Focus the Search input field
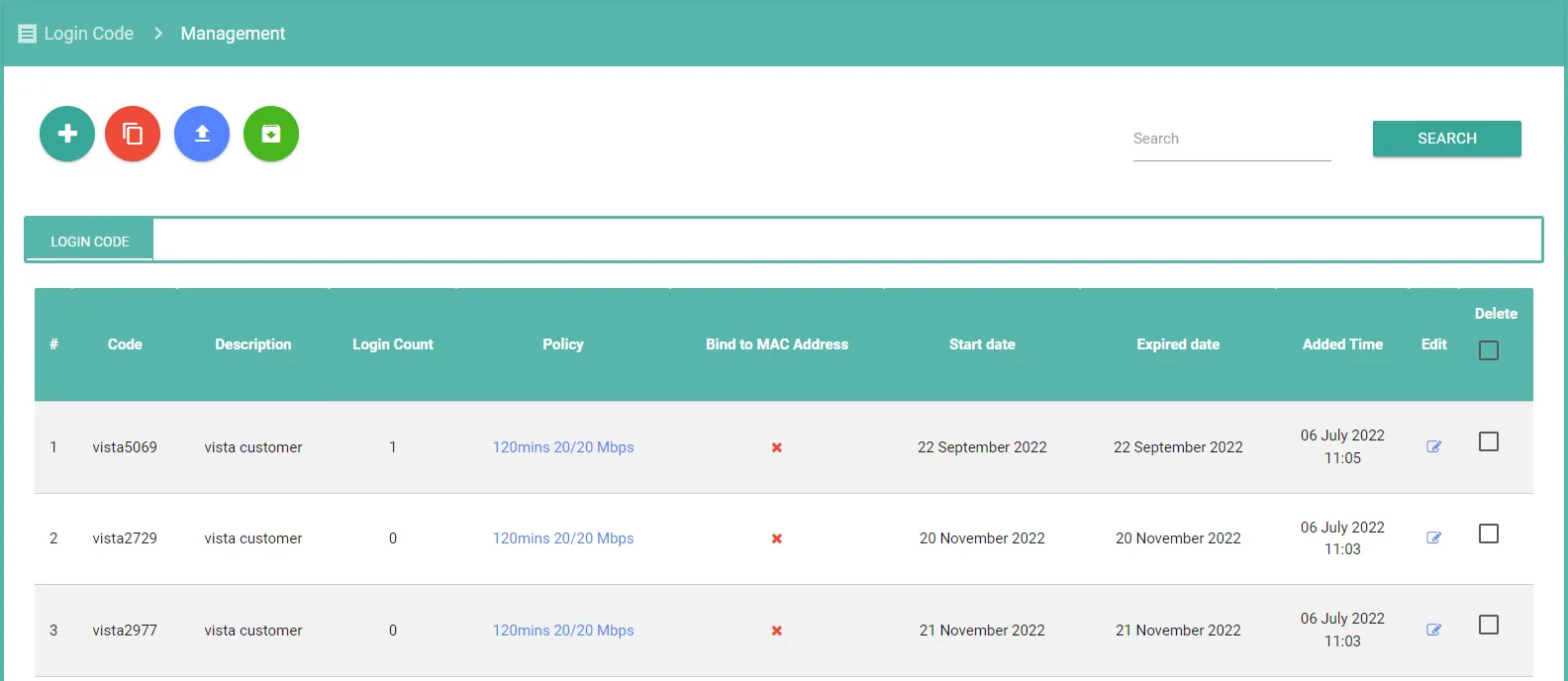 coord(1232,140)
